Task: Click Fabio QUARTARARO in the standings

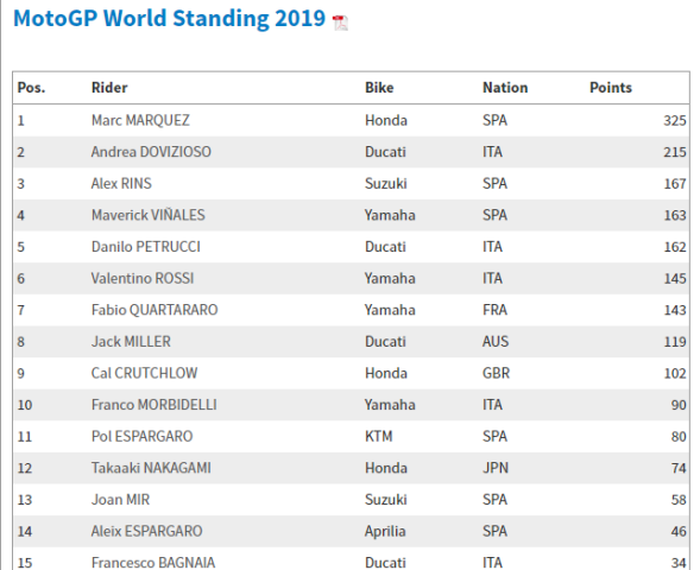Action: [154, 310]
